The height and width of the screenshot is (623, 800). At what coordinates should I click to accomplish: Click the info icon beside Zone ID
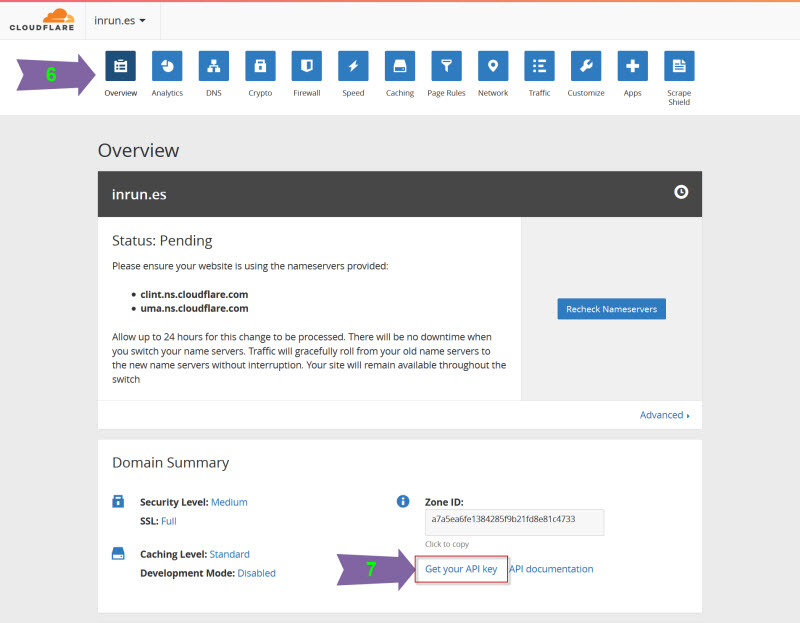403,501
